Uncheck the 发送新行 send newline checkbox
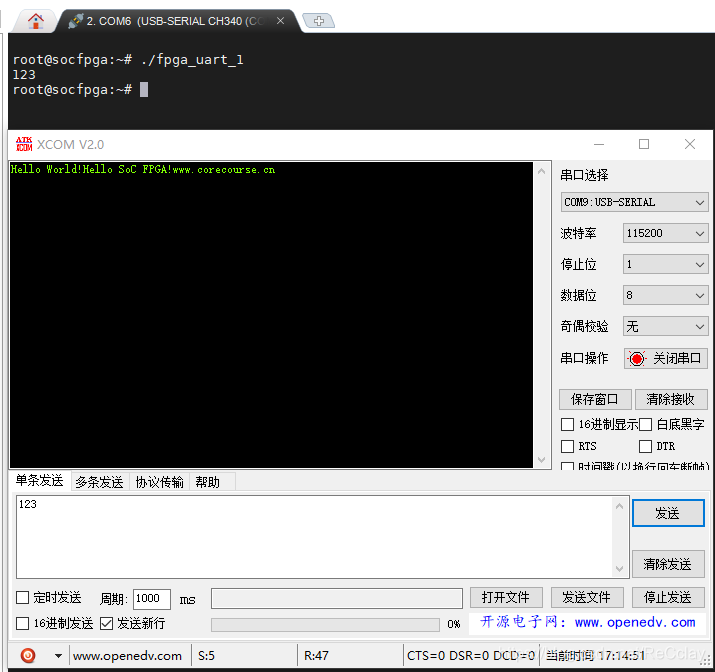The width and height of the screenshot is (715, 672). (106, 623)
